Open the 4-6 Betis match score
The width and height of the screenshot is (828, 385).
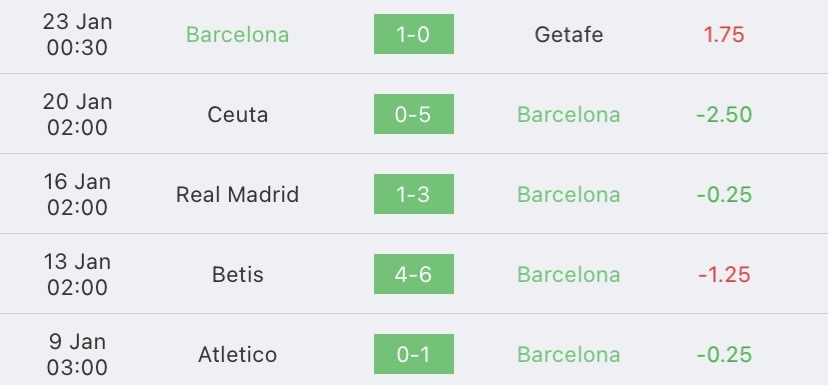tap(413, 274)
